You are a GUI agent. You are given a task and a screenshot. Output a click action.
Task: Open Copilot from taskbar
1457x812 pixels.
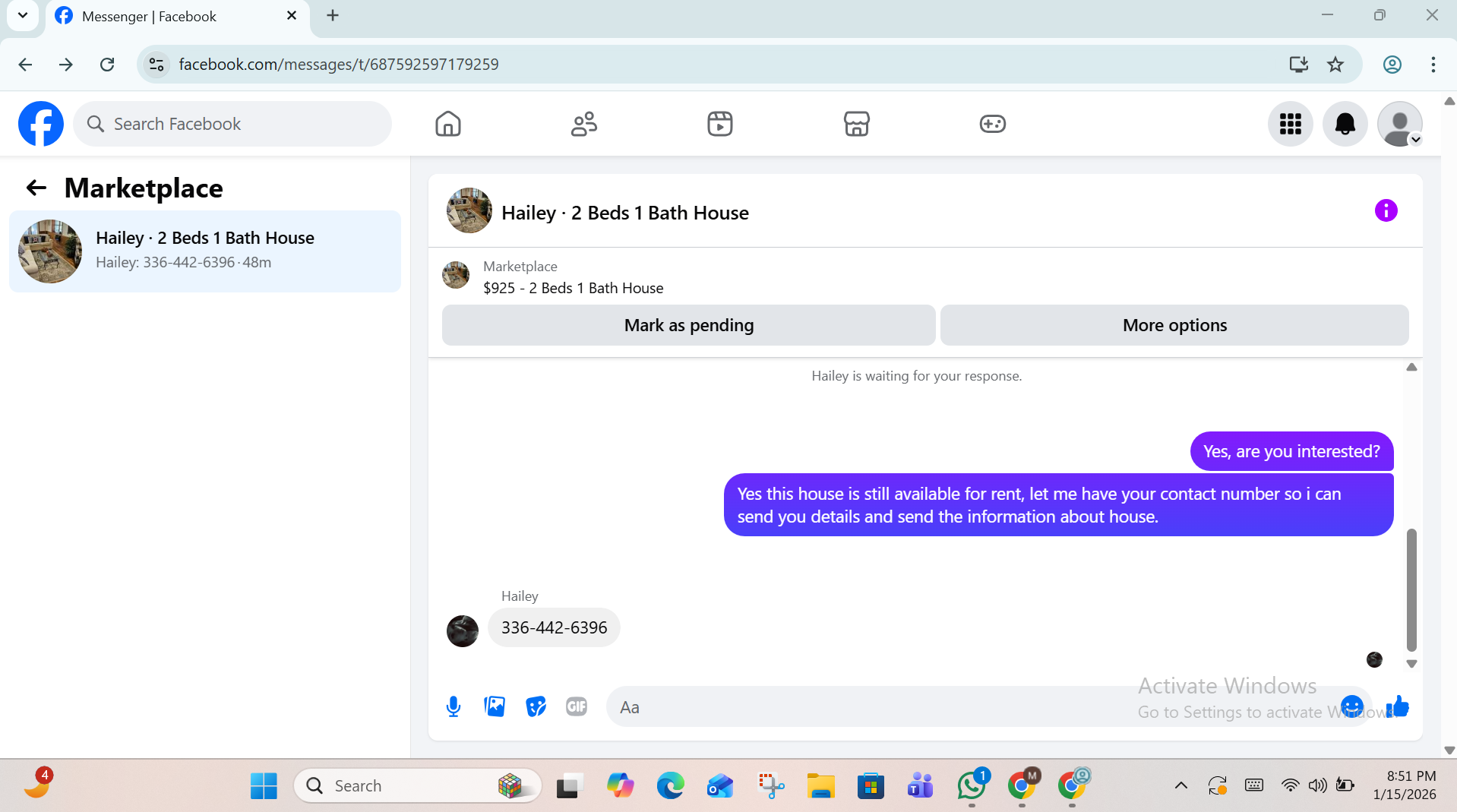620,786
